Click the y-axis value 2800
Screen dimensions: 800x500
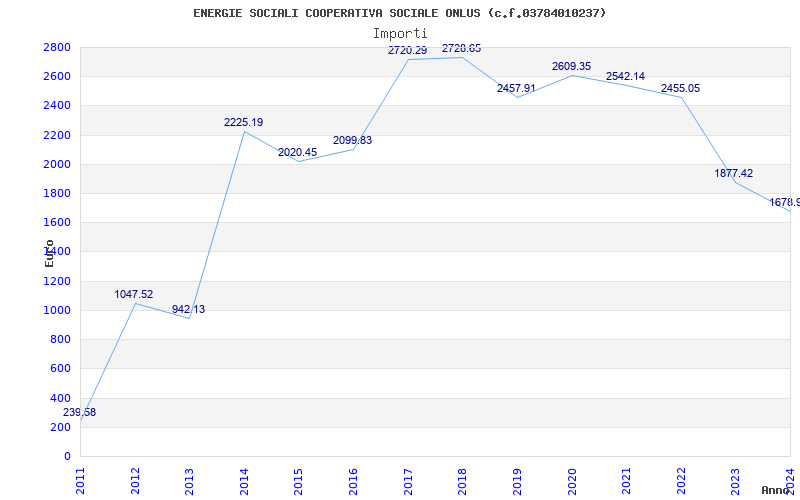[57, 47]
